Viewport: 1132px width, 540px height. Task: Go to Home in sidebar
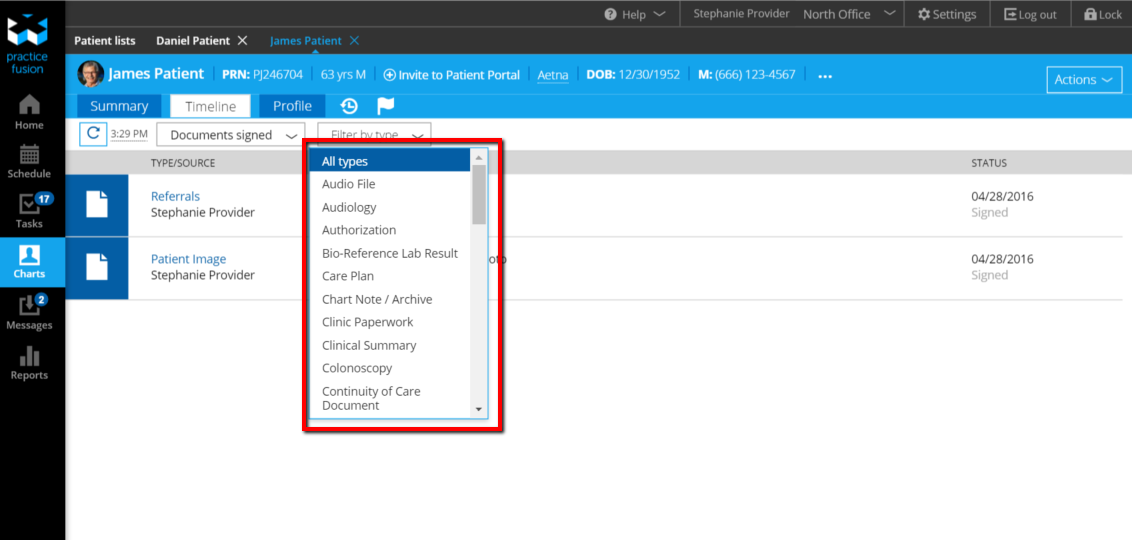point(29,113)
